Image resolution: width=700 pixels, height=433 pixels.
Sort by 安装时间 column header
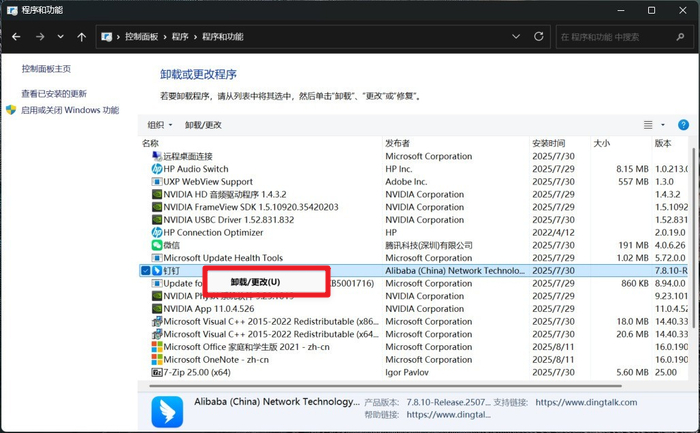(549, 143)
